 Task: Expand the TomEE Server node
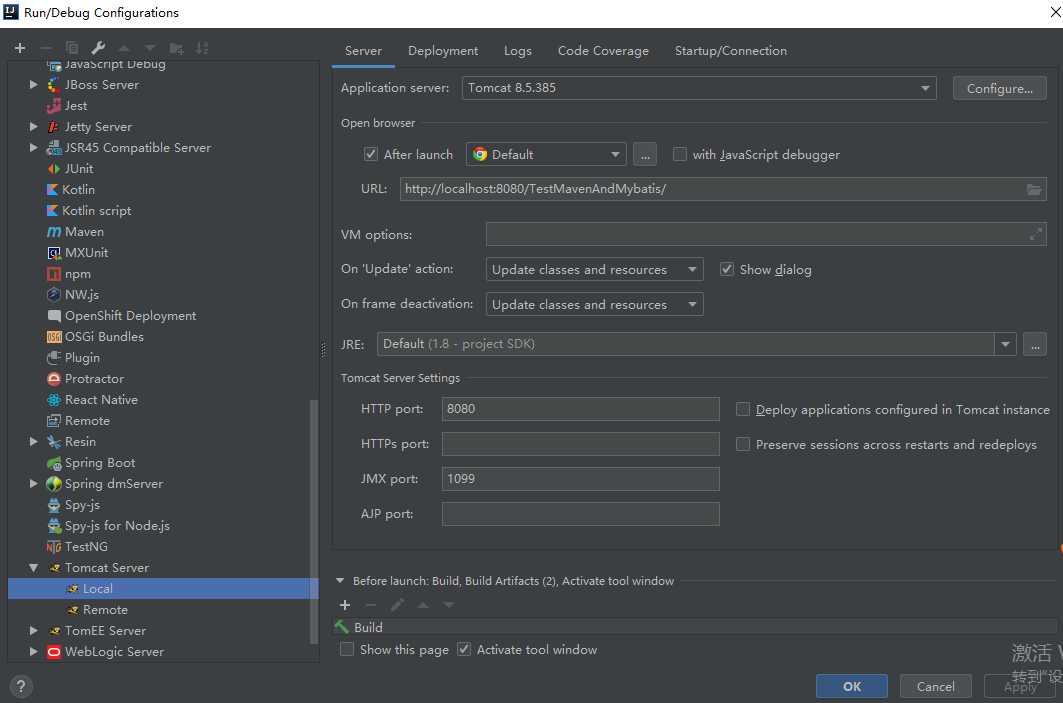(x=33, y=631)
